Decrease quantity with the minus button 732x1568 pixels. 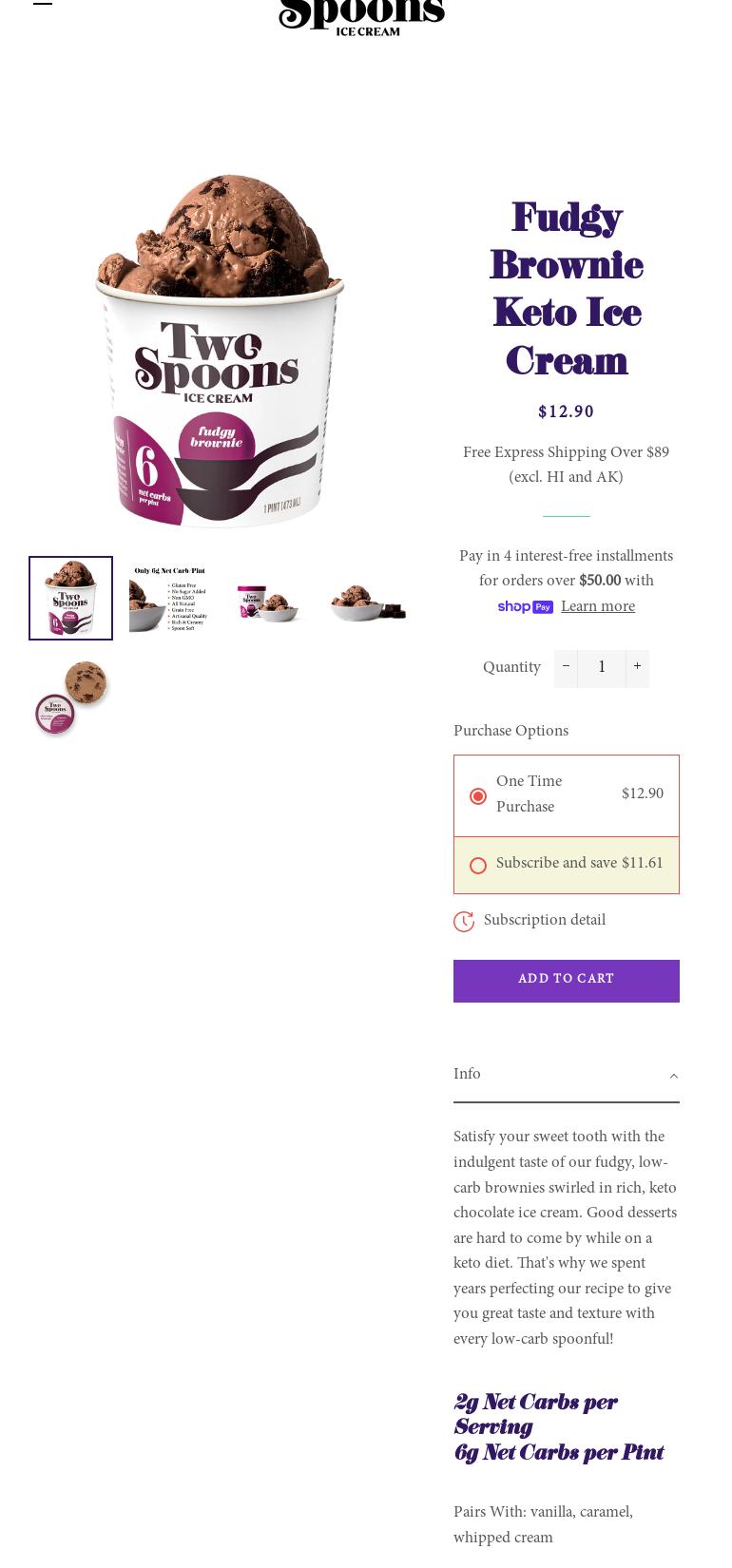click(x=566, y=668)
